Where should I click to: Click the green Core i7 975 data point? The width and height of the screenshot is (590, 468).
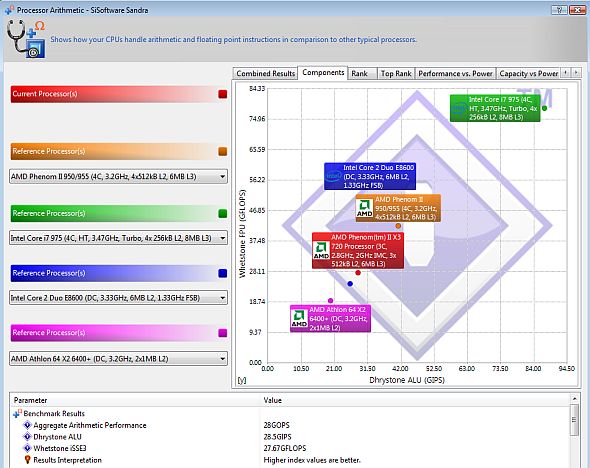click(x=544, y=108)
